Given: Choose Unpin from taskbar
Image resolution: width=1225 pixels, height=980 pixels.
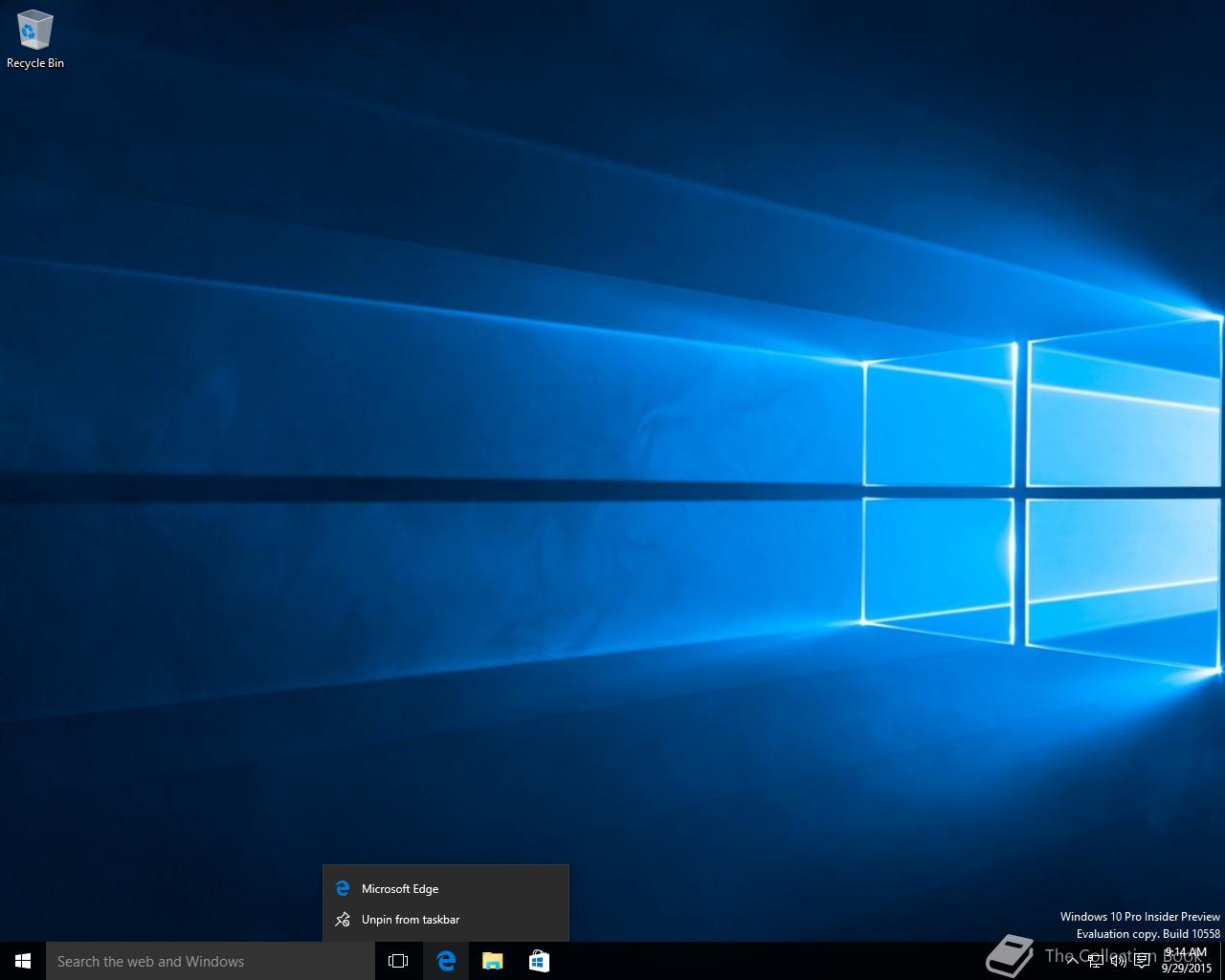Looking at the screenshot, I should 446,919.
